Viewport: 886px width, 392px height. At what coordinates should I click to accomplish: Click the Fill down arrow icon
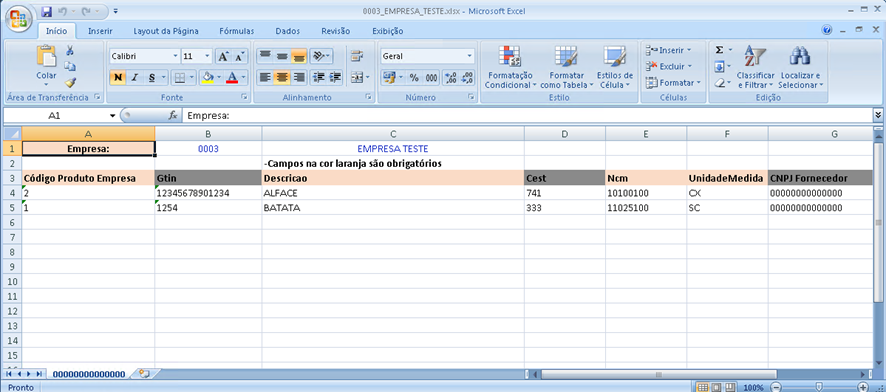719,67
